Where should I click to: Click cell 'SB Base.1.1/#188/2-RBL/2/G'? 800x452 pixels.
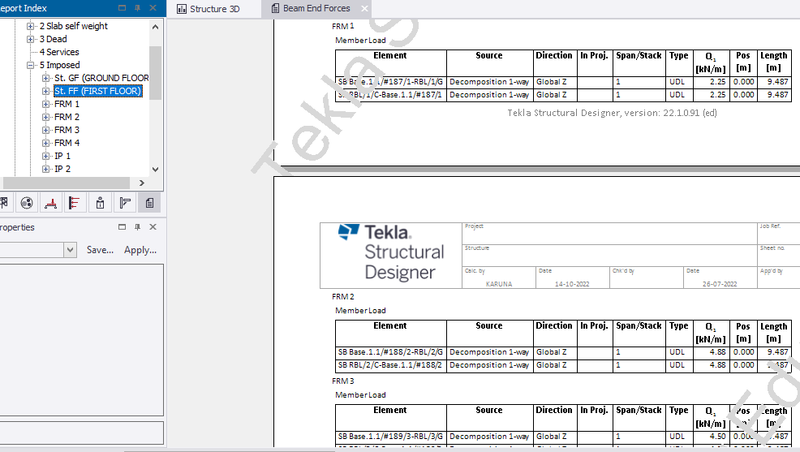click(391, 352)
